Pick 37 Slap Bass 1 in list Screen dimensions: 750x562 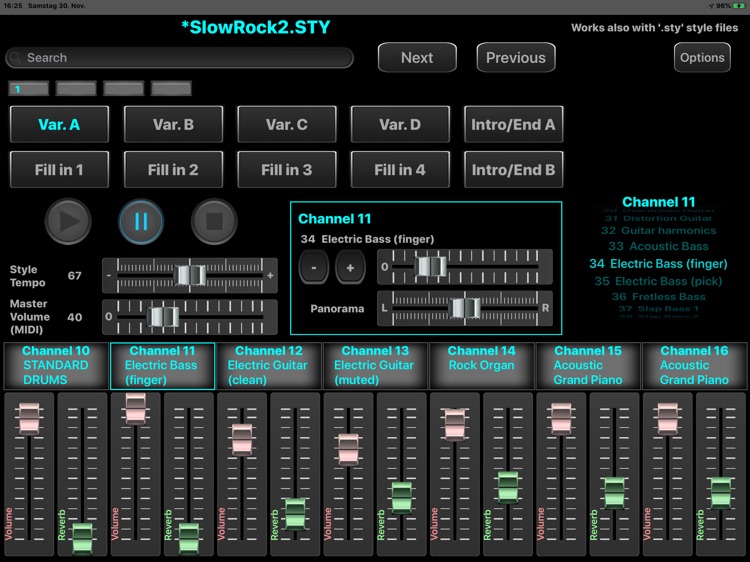(x=658, y=309)
